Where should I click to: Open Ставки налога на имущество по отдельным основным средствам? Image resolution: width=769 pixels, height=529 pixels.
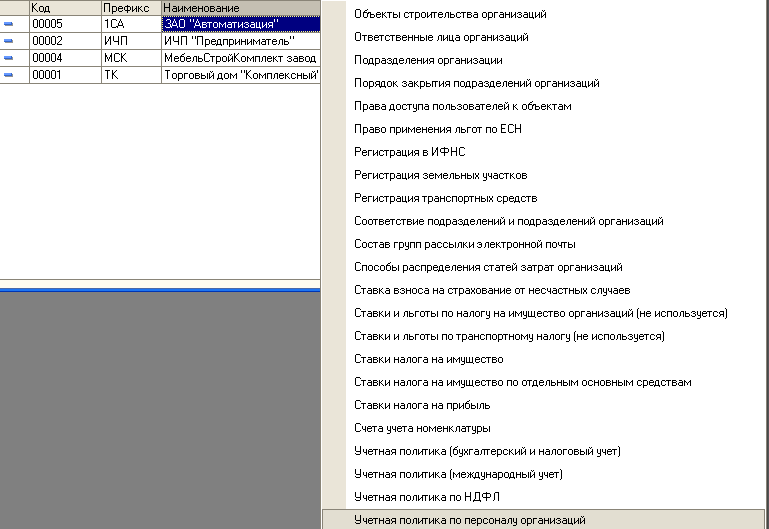[523, 382]
